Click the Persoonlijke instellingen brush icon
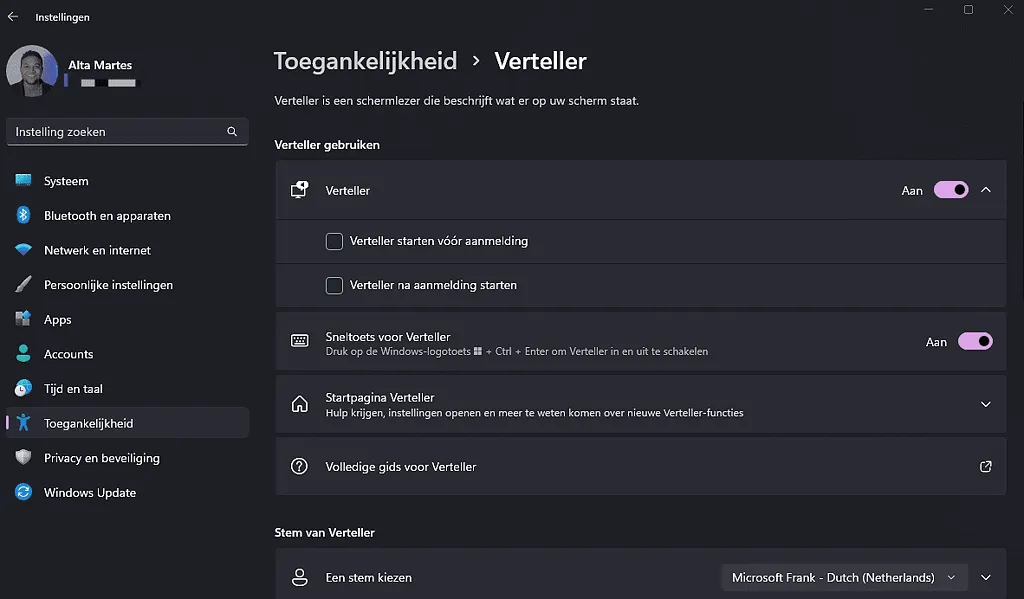The image size is (1024, 599). pos(23,285)
